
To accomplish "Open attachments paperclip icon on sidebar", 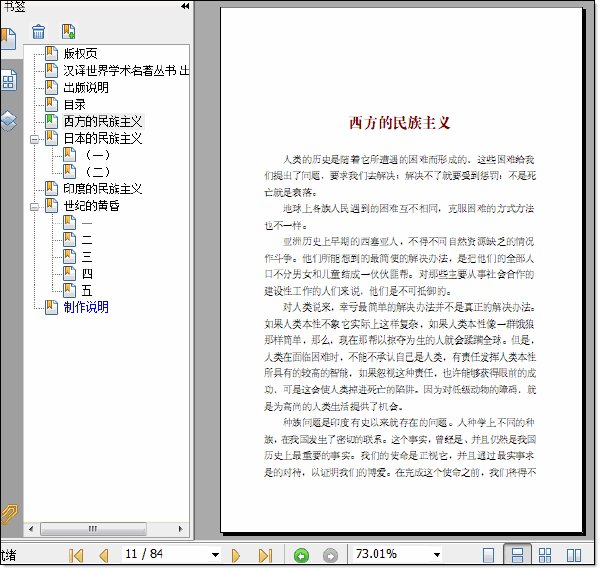I will [9, 514].
